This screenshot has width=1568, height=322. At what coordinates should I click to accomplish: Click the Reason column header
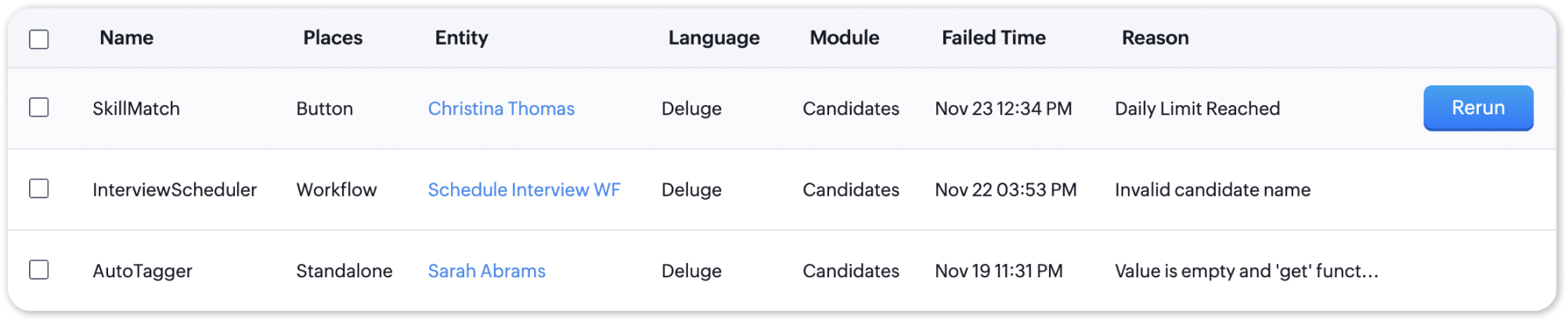(x=1155, y=38)
